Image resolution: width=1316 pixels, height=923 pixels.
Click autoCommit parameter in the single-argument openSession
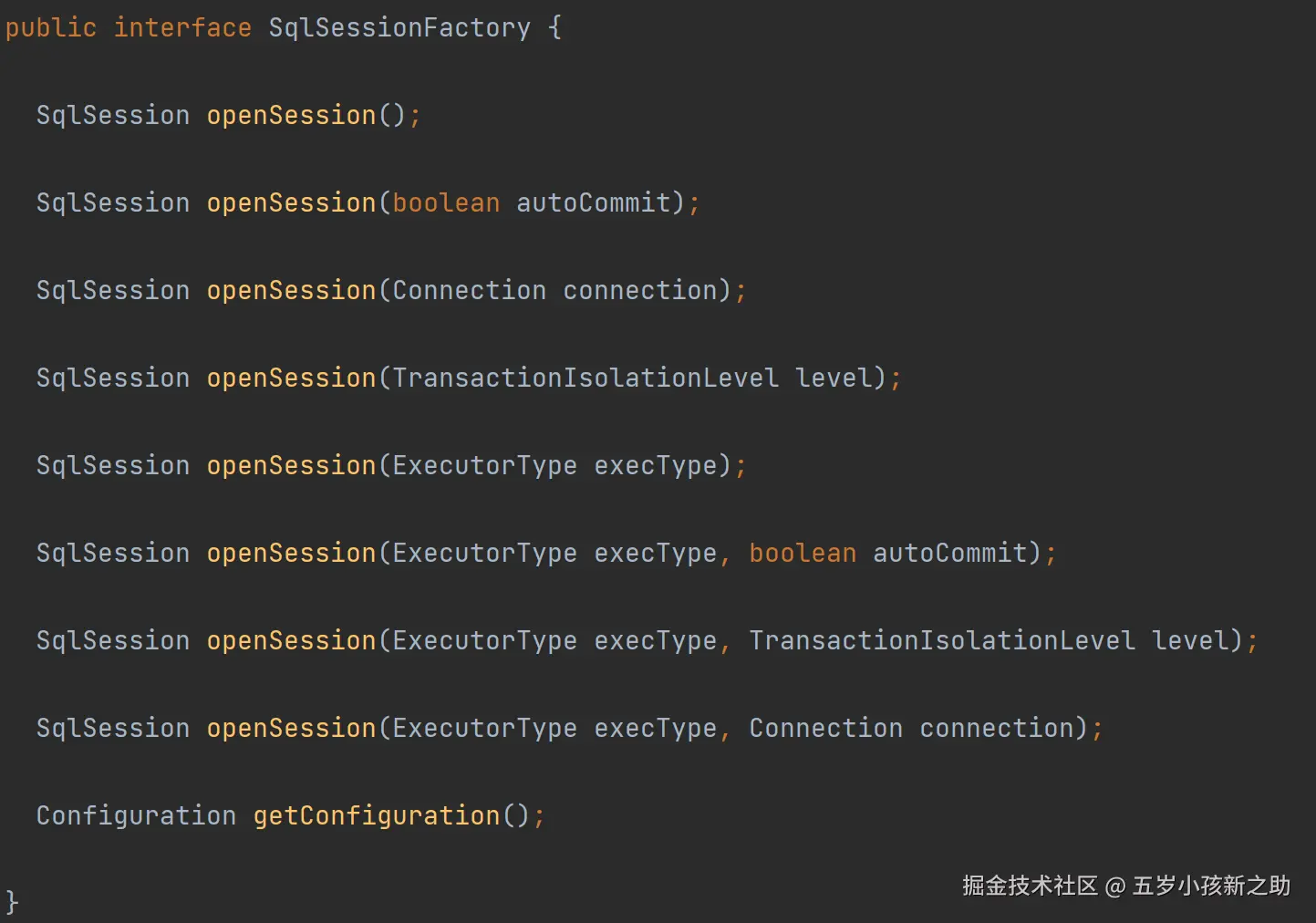coord(593,202)
